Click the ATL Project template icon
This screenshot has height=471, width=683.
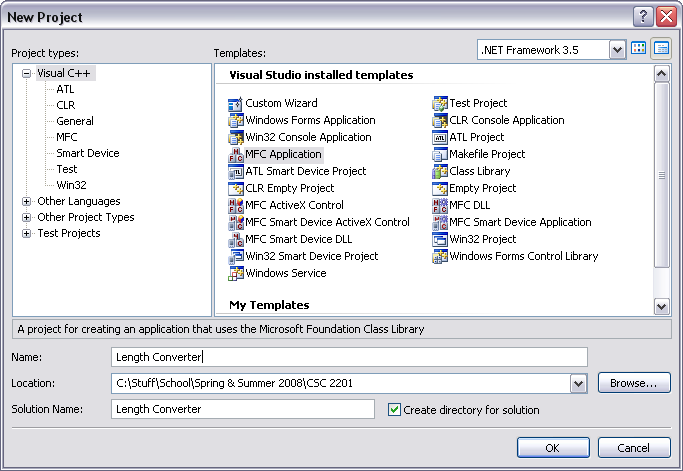440,137
